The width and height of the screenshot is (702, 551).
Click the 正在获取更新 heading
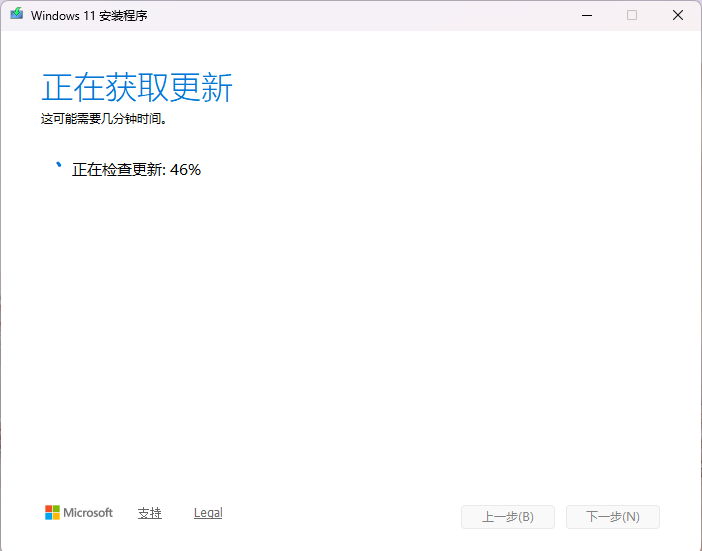pyautogui.click(x=137, y=88)
